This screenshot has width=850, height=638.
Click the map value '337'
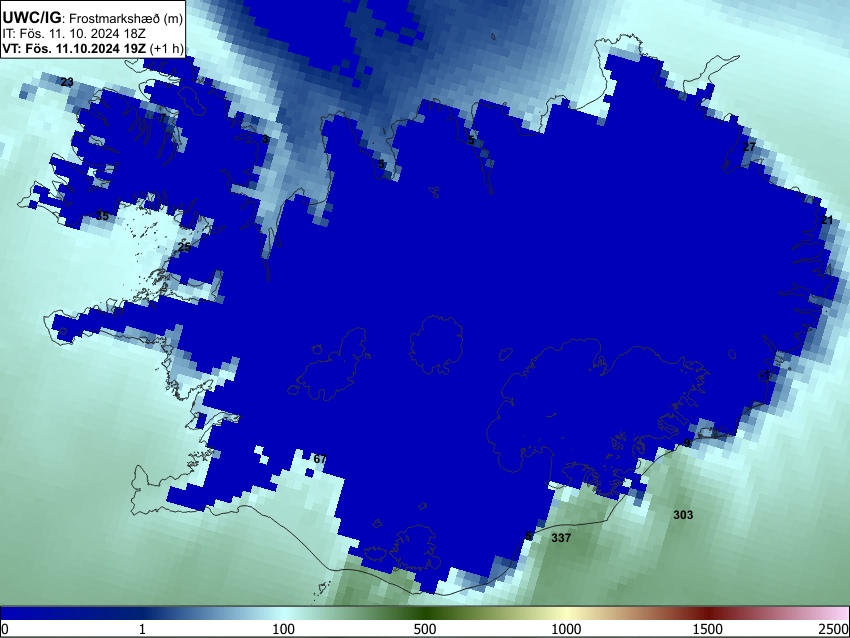point(561,538)
